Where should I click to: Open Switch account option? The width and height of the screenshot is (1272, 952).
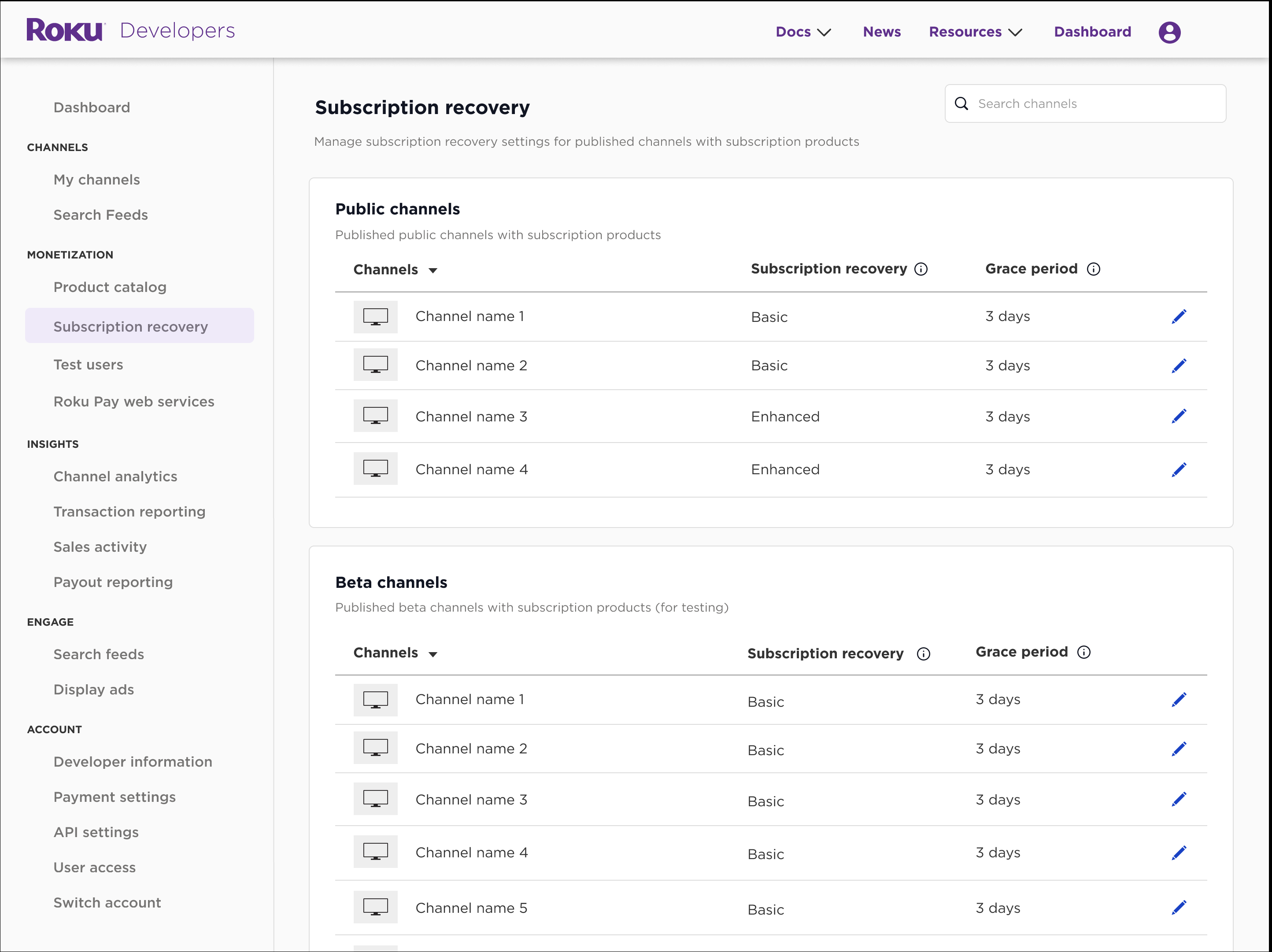107,903
